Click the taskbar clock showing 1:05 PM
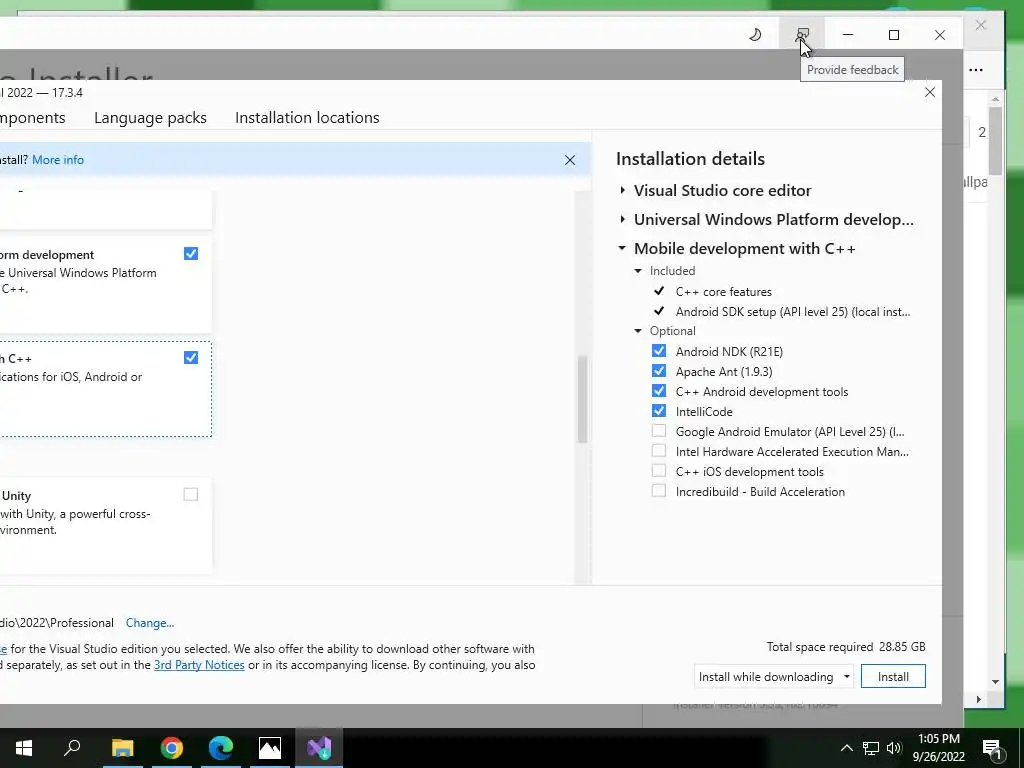1024x768 pixels. point(938,748)
